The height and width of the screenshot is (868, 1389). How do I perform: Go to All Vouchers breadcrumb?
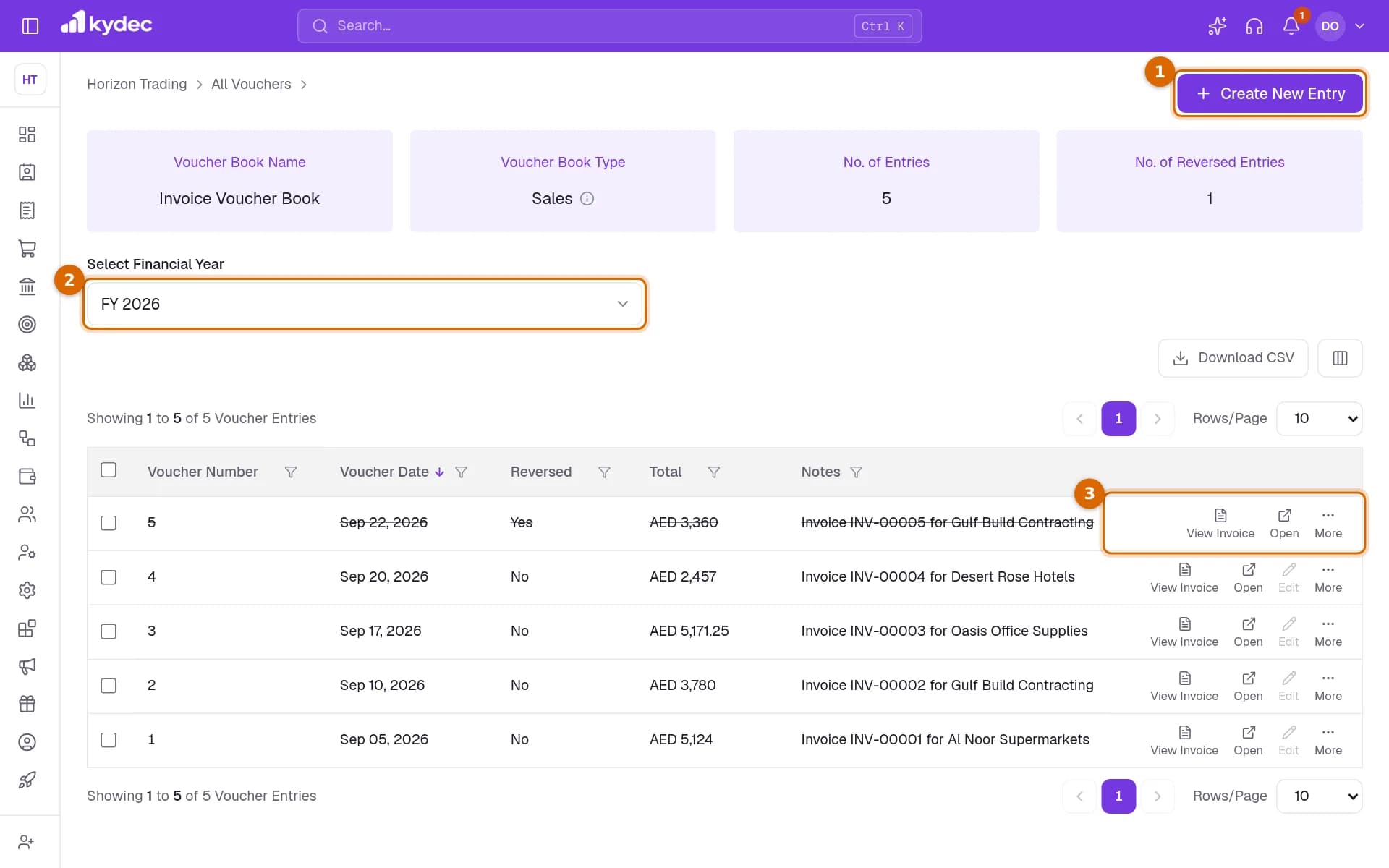pos(251,84)
